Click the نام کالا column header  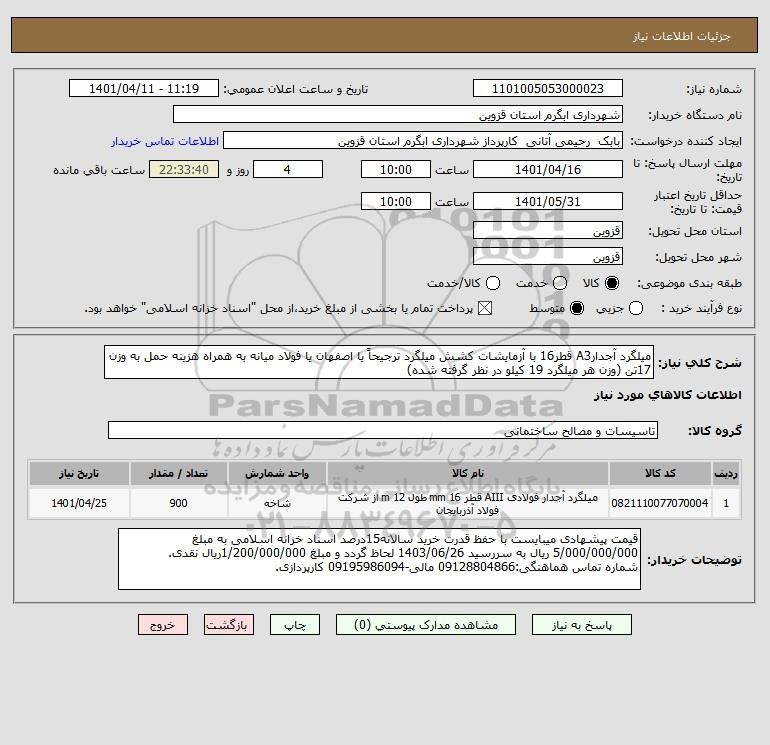468,473
